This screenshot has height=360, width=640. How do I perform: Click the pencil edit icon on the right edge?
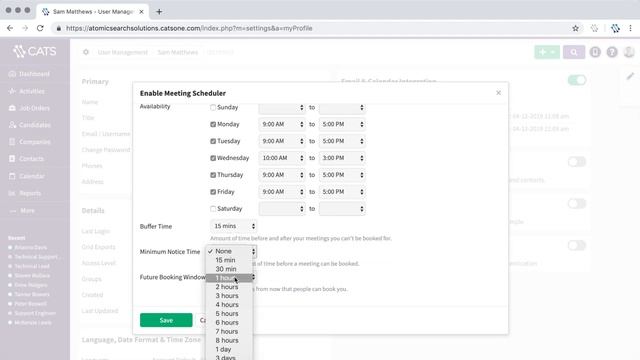[x=630, y=76]
